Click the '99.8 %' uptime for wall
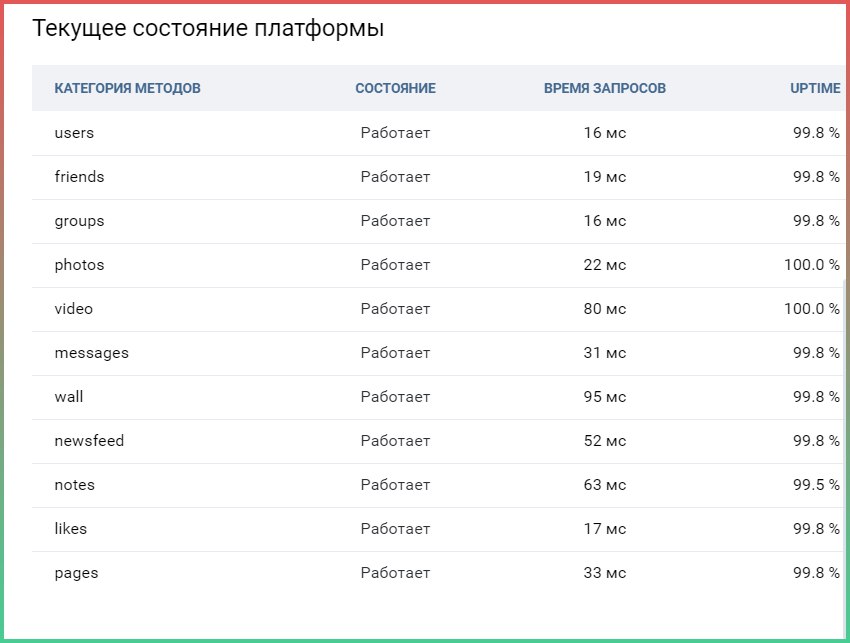The image size is (850, 643). click(816, 396)
